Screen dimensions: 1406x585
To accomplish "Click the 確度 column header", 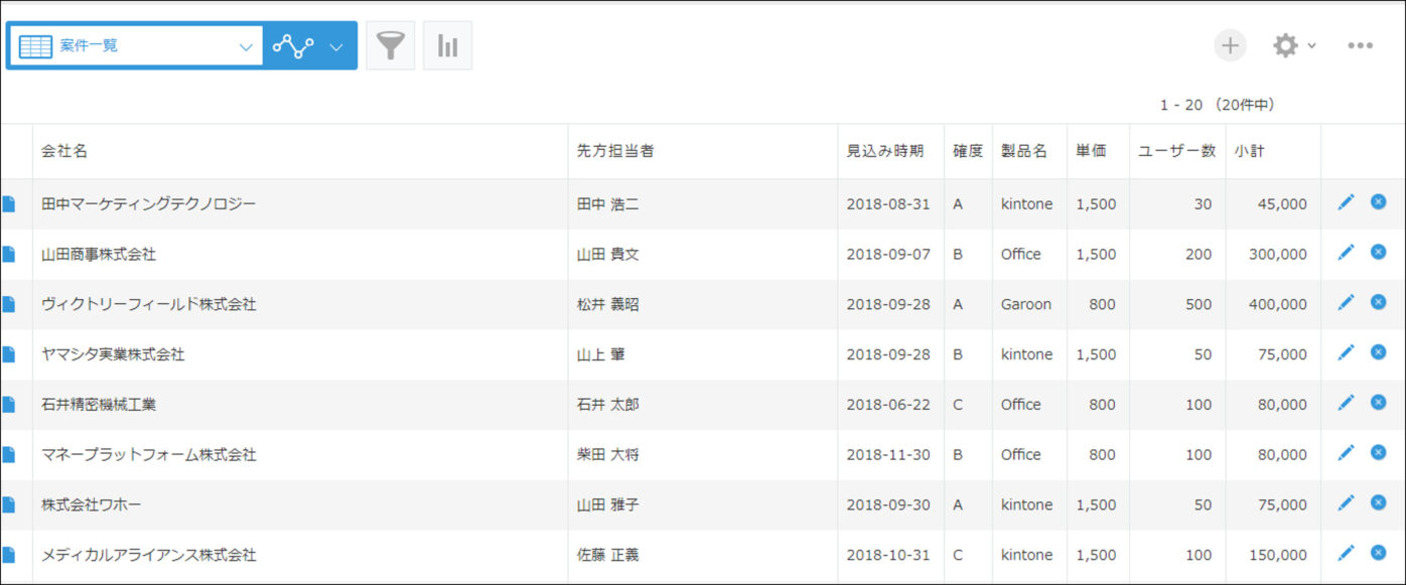I will pos(967,151).
